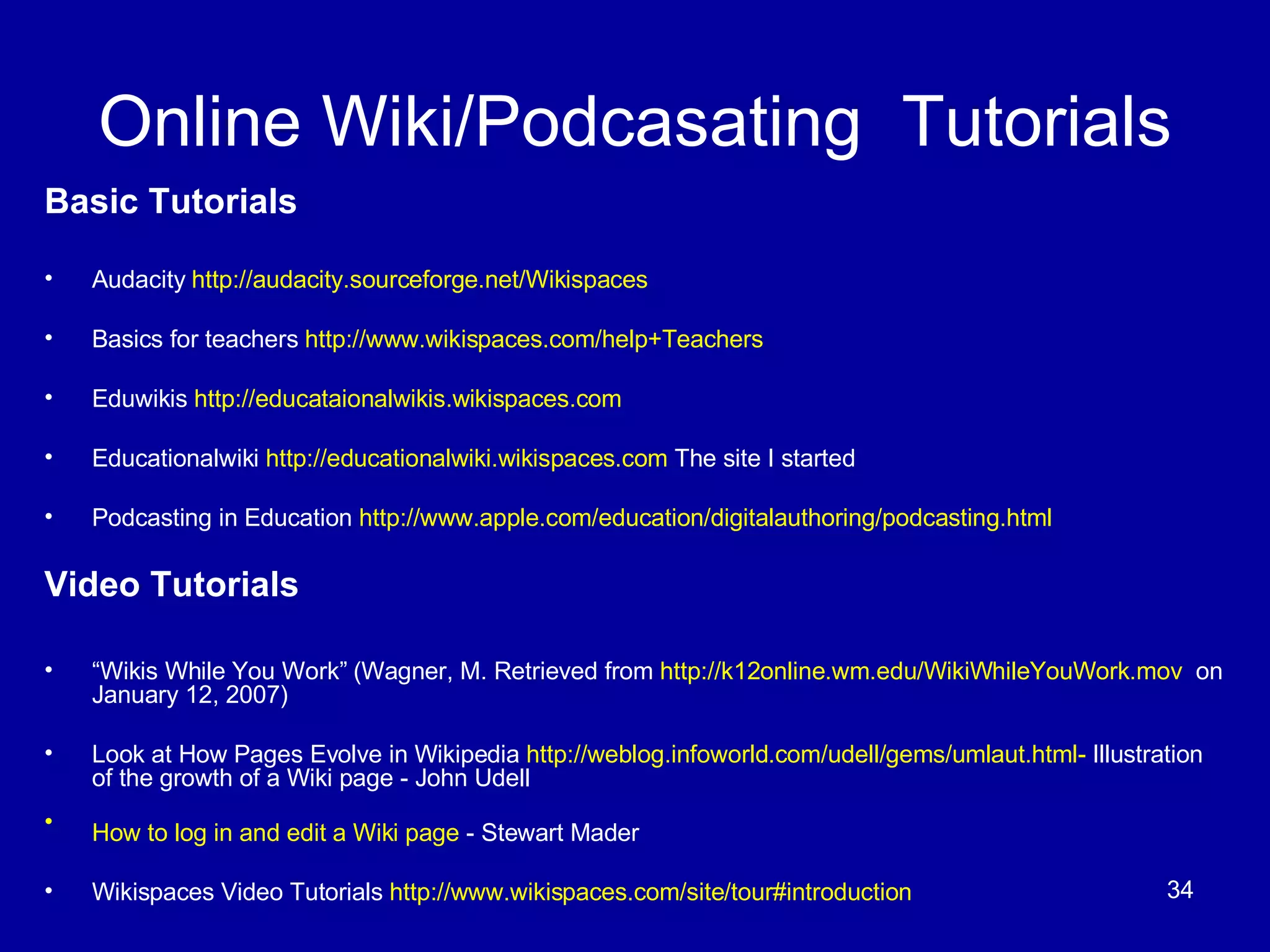The height and width of the screenshot is (952, 1270).
Task: Click the 'January 12, 2007)' text
Action: click(190, 695)
